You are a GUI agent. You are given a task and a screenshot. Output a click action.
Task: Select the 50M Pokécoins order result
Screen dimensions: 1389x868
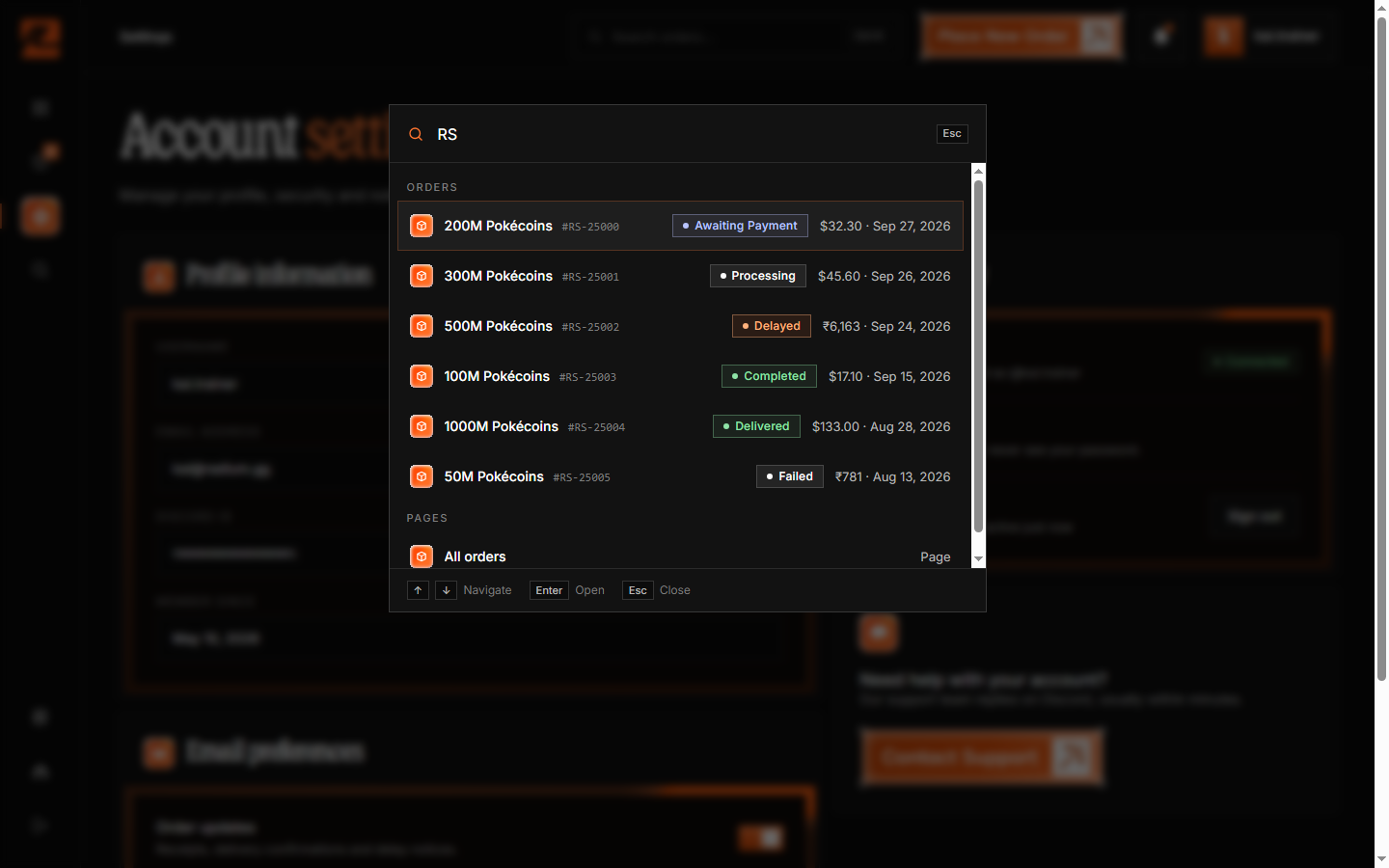click(x=680, y=476)
